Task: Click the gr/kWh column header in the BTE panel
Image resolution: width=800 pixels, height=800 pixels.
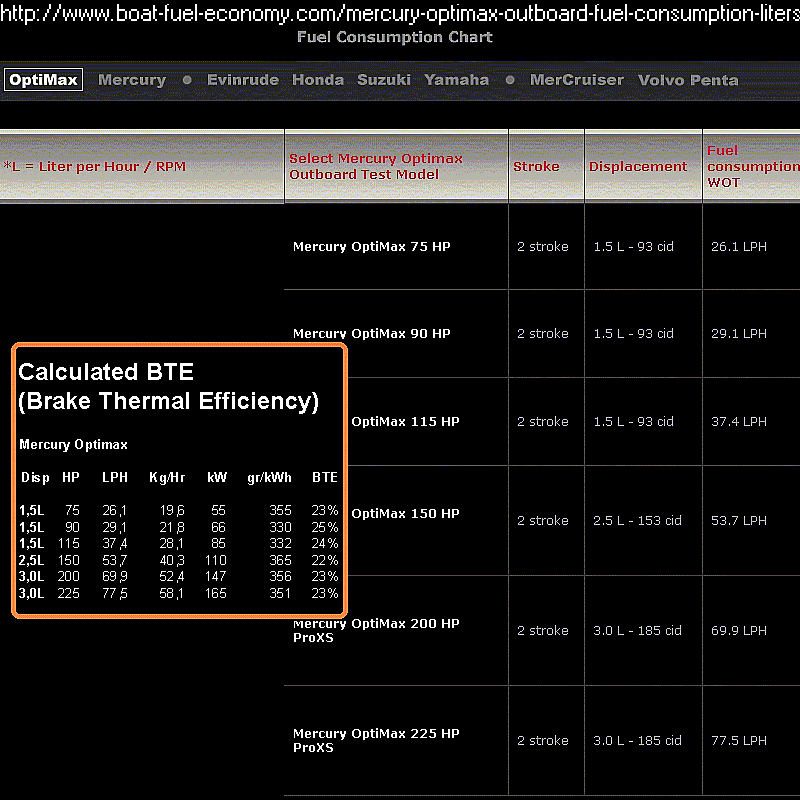Action: point(269,478)
